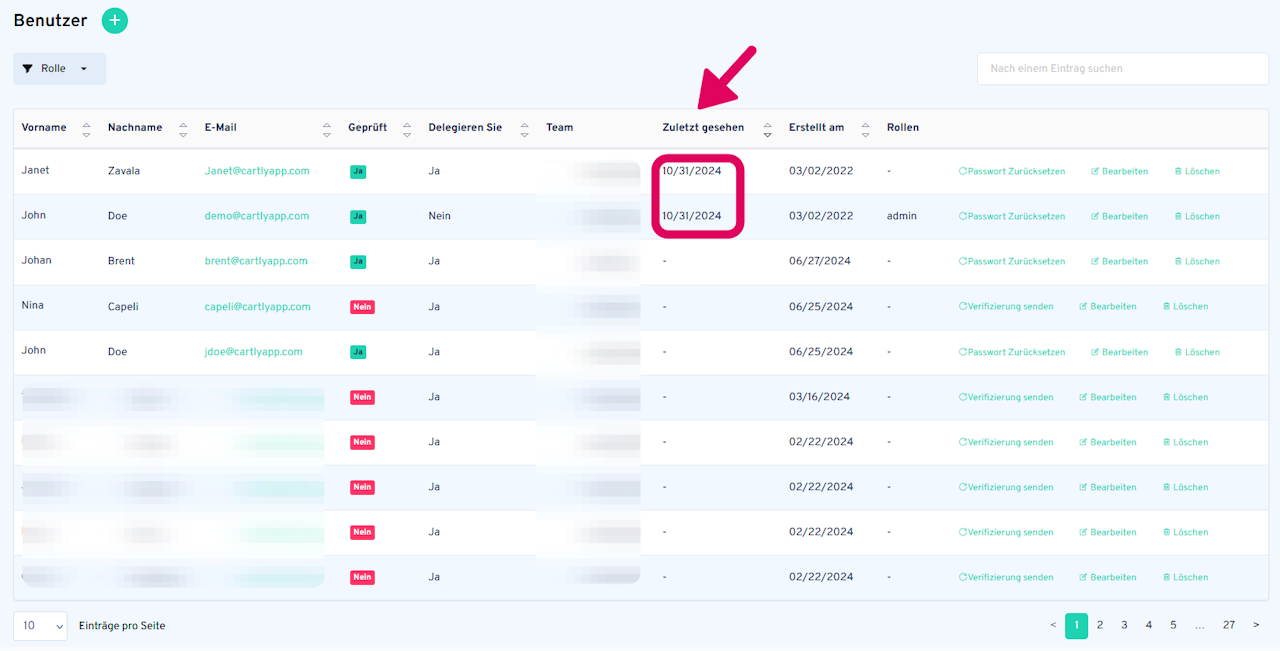Click the red Nein badge for Nina Capeli
Screen dimensions: 1280x651
click(362, 307)
